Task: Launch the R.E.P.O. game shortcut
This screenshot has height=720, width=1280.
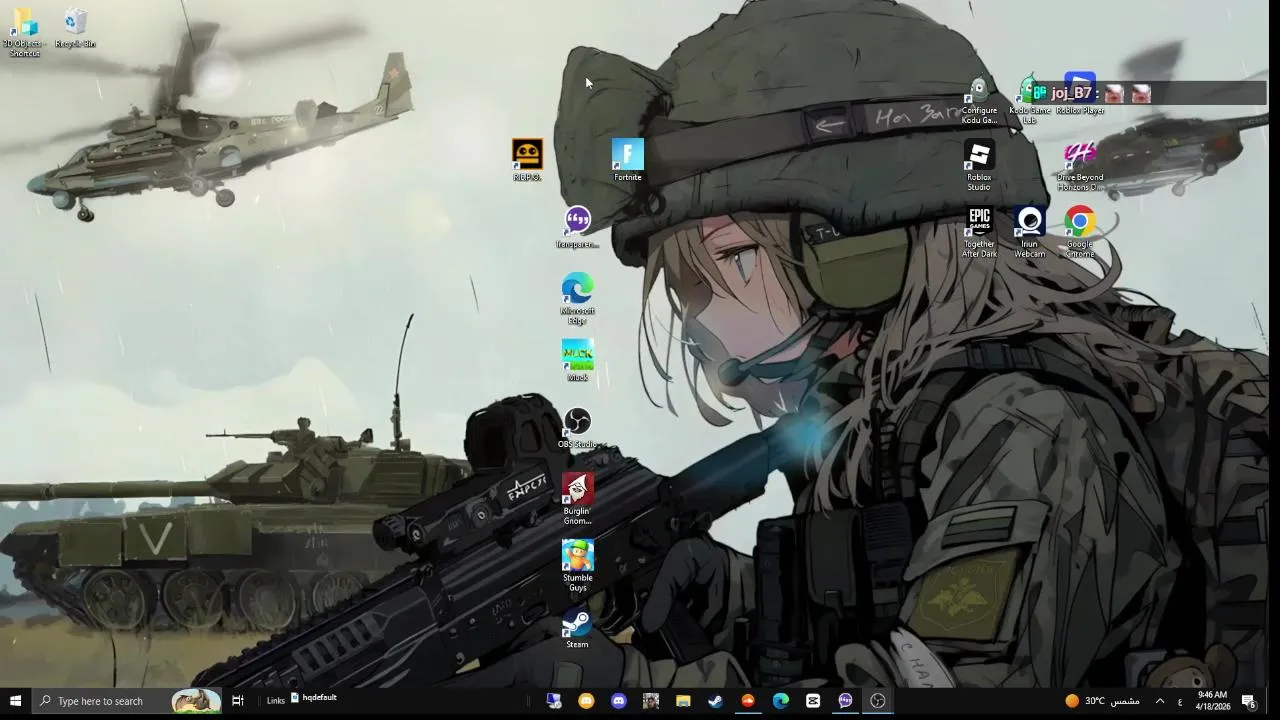Action: (527, 160)
